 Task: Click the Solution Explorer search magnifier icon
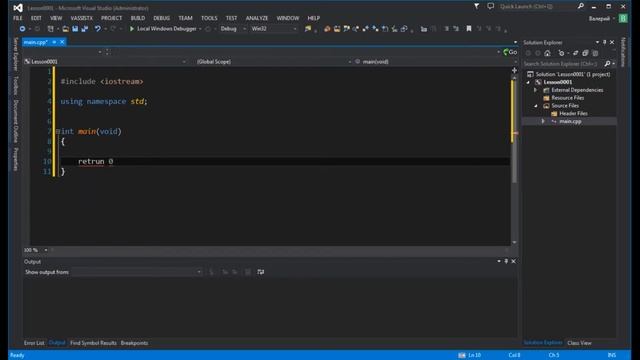click(607, 64)
